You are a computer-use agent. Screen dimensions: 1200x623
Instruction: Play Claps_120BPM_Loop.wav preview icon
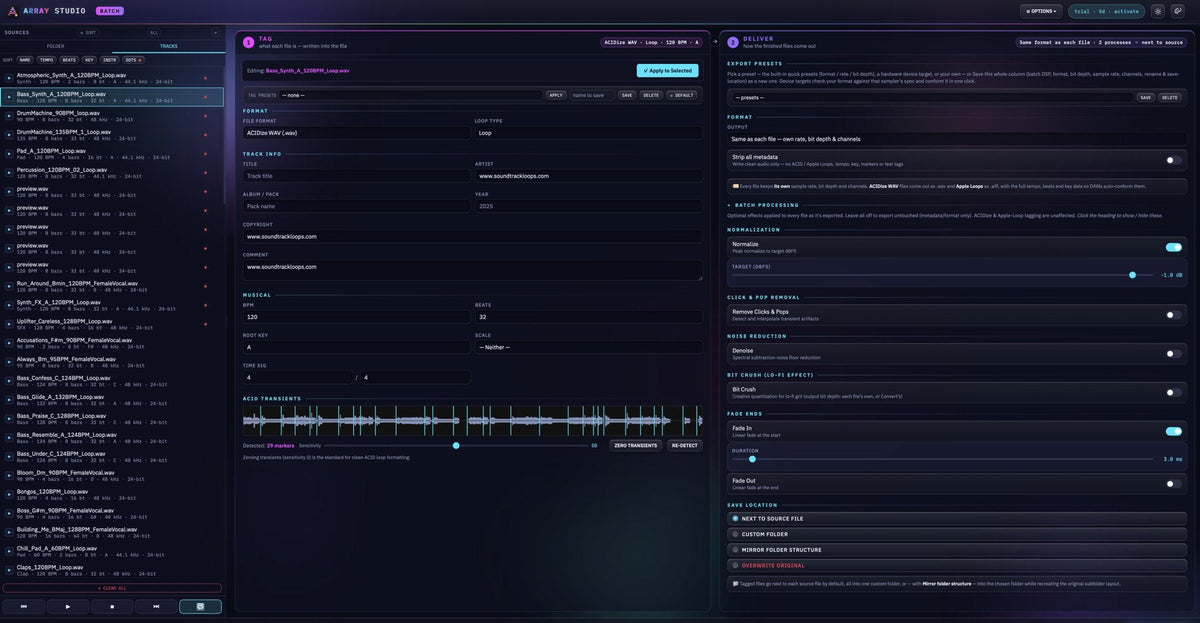click(9, 570)
